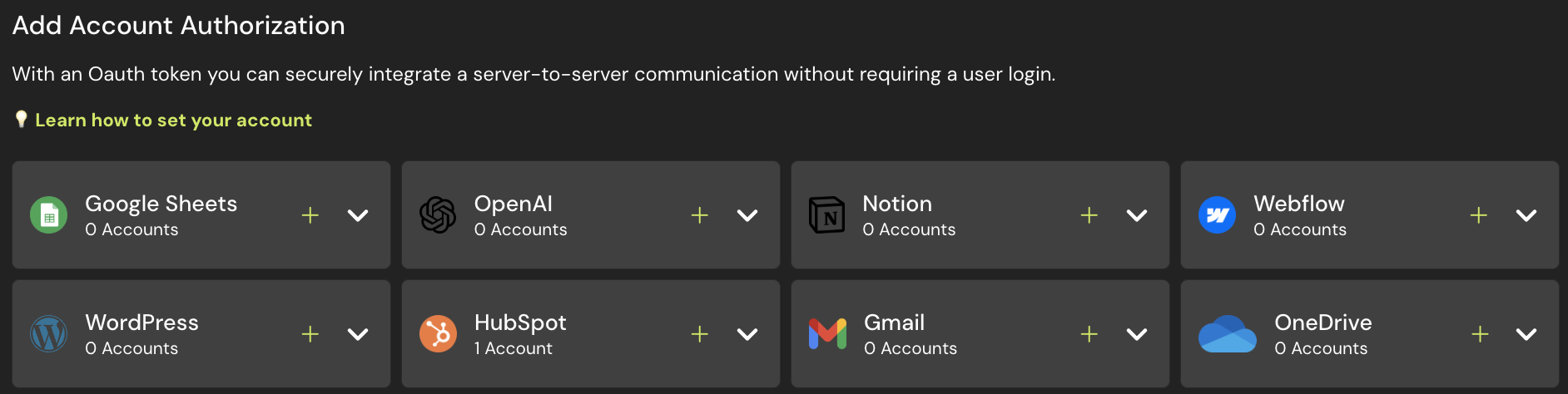Add a new Webflow account
The width and height of the screenshot is (1568, 394).
(1479, 215)
